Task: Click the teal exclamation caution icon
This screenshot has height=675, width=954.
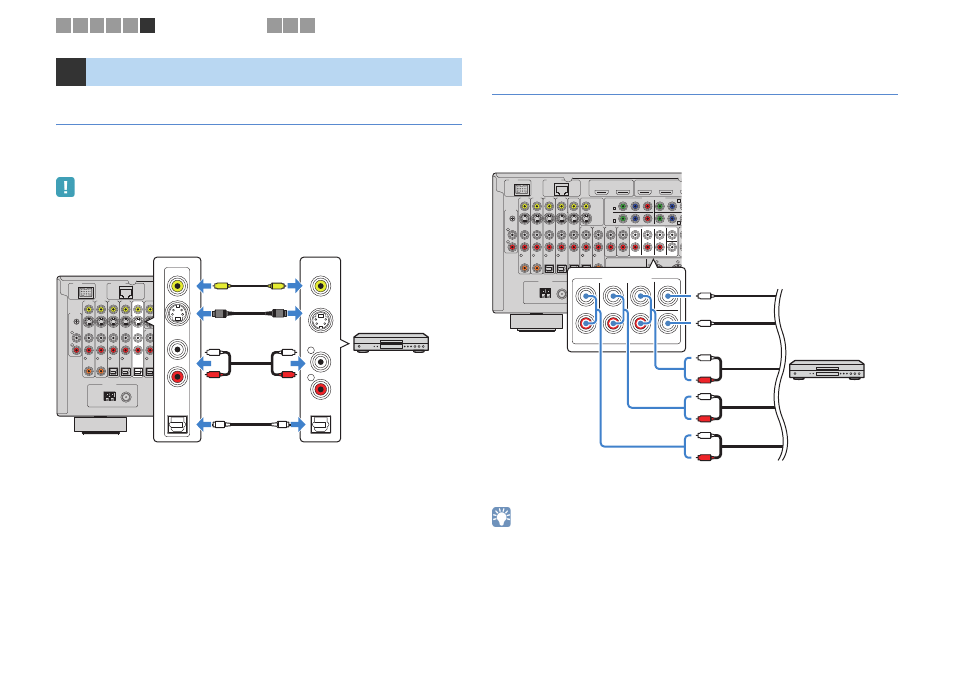Action: pyautogui.click(x=65, y=187)
